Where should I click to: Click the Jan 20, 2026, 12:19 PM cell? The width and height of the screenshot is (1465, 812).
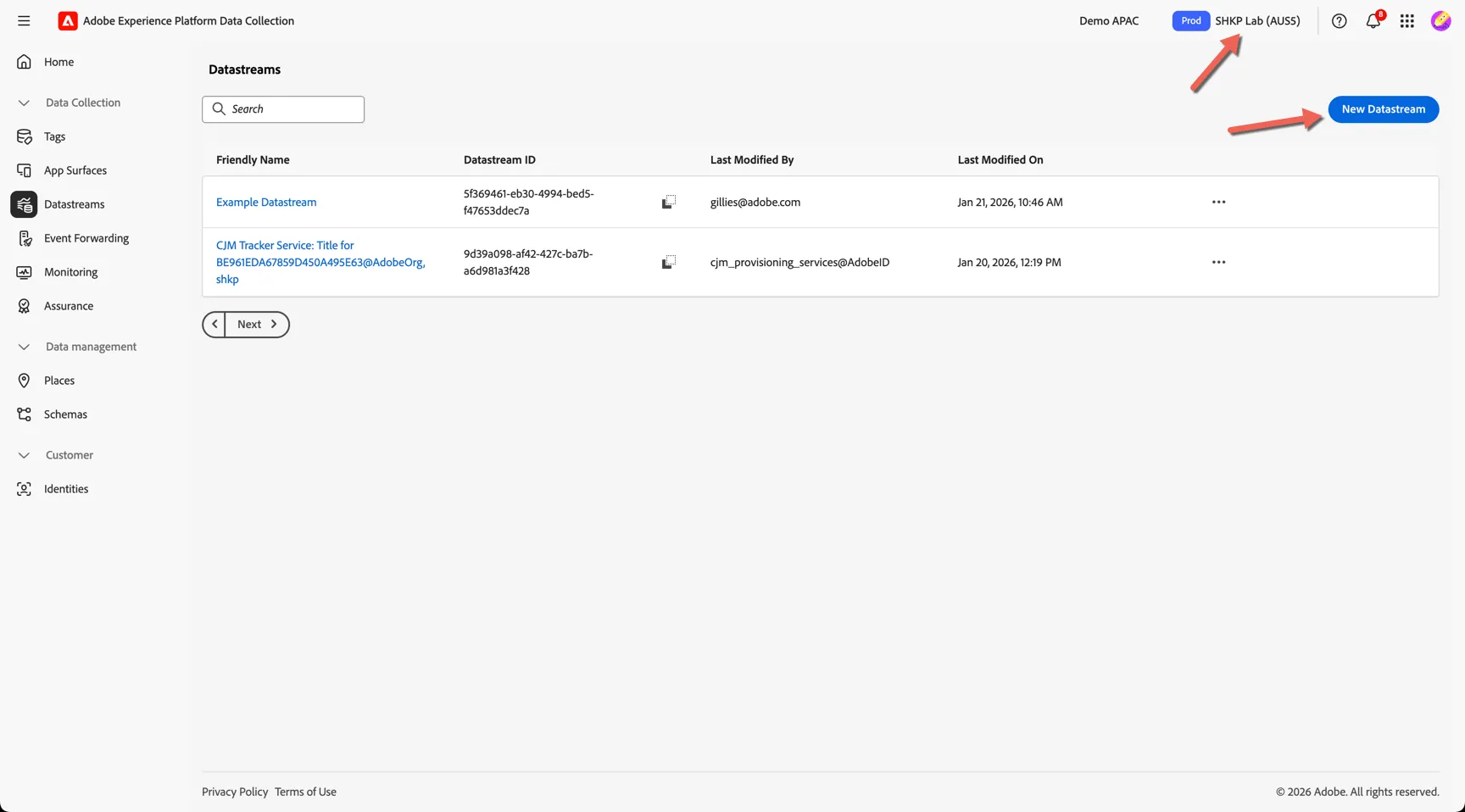point(1009,262)
